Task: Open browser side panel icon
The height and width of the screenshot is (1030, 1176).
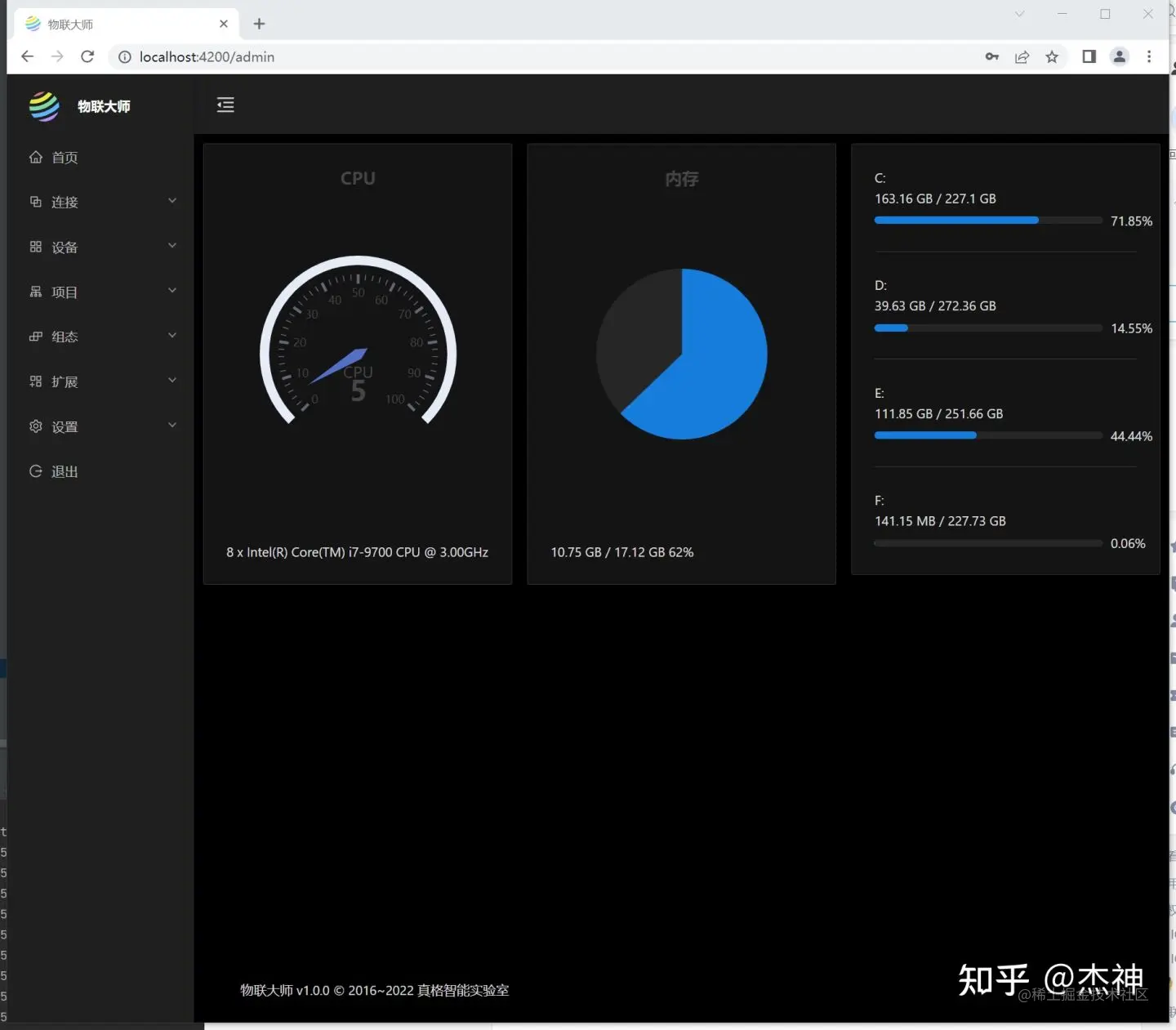Action: coord(1089,56)
